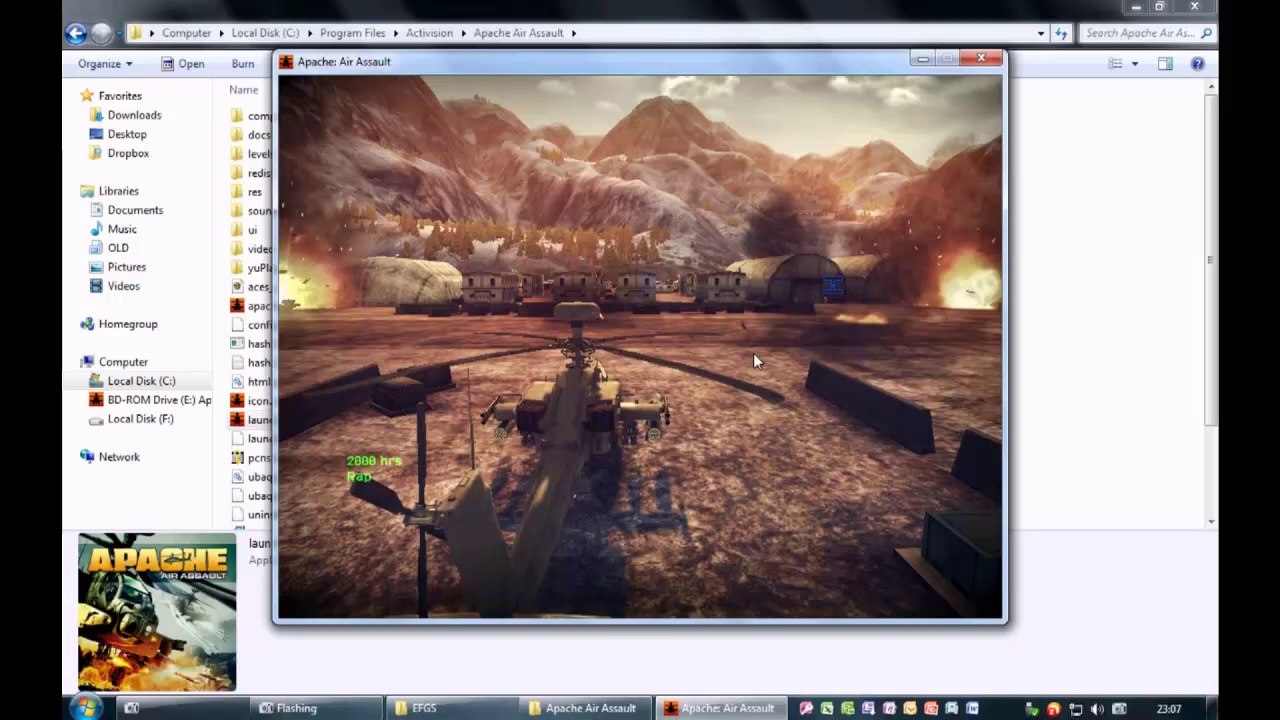Screen dimensions: 1280x720
Task: Click the Explorer file list vertical scrollbar
Action: (1211, 304)
